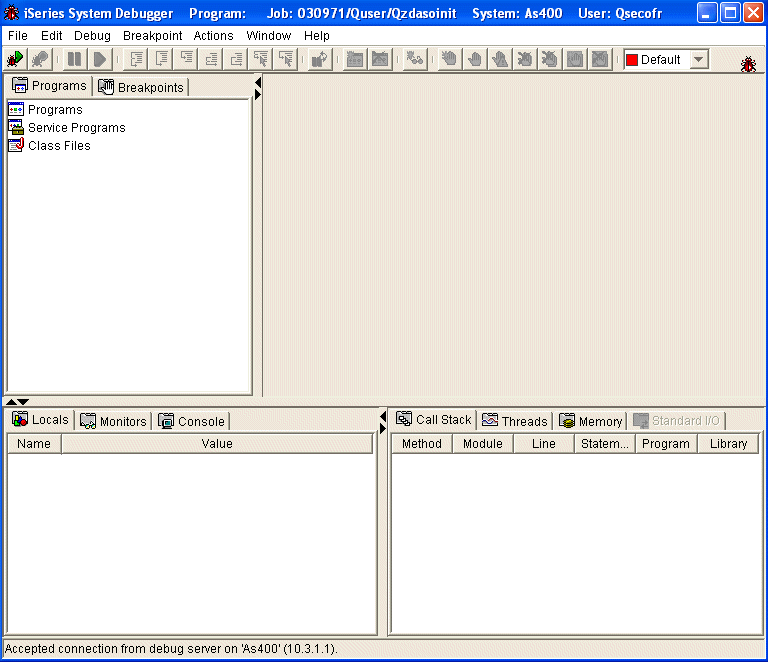
Task: Switch to the Console tab
Action: (191, 421)
